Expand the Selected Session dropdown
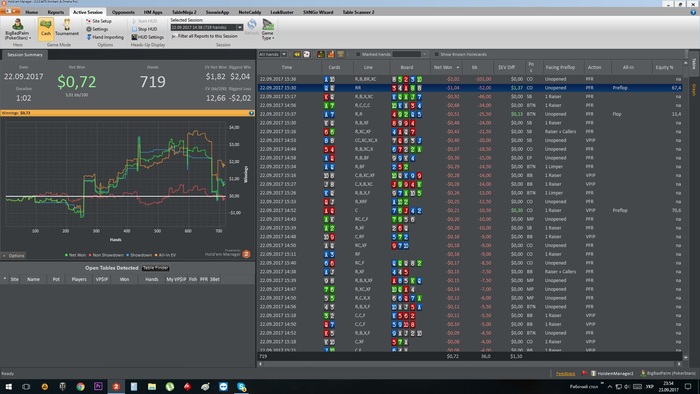The width and height of the screenshot is (700, 394). click(240, 28)
